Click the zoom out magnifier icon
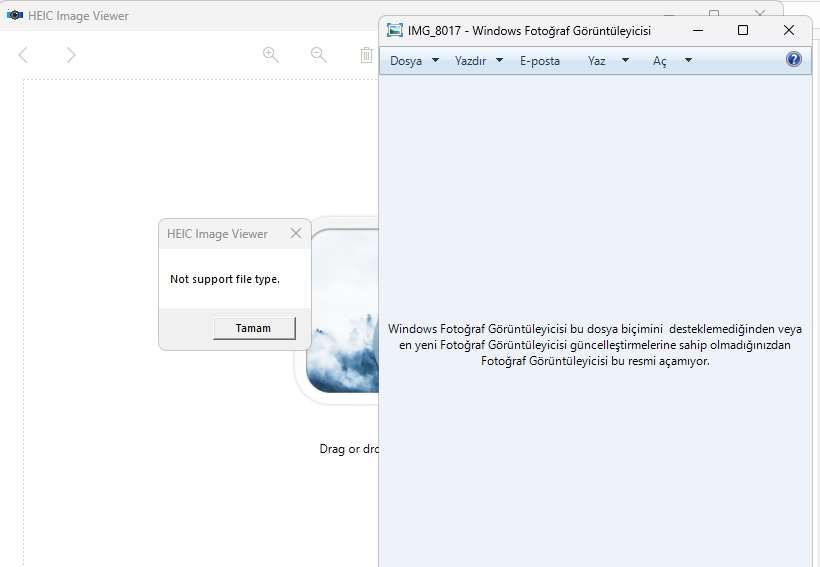 [x=319, y=55]
